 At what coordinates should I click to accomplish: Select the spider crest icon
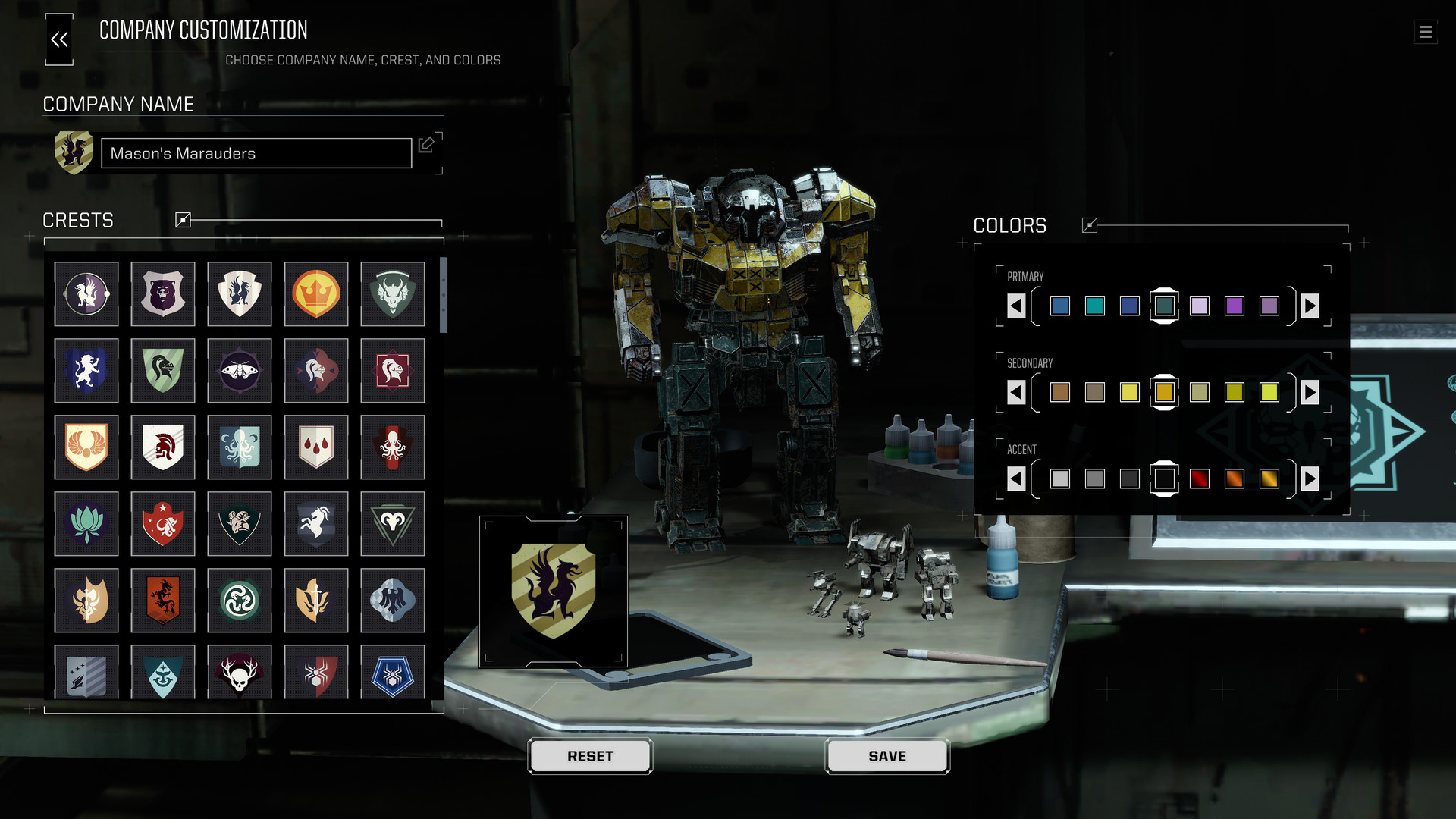click(316, 676)
